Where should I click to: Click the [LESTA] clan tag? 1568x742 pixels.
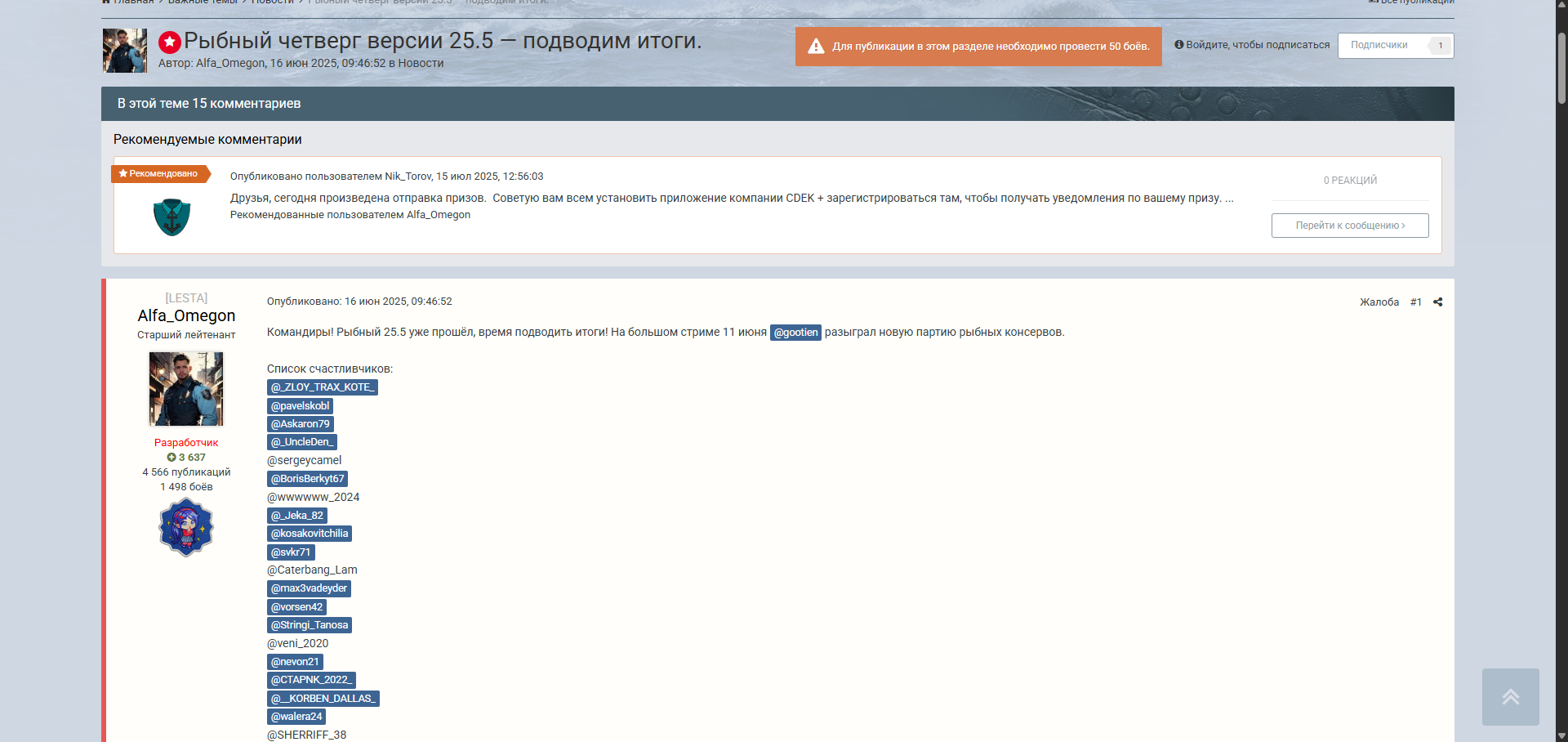click(186, 298)
